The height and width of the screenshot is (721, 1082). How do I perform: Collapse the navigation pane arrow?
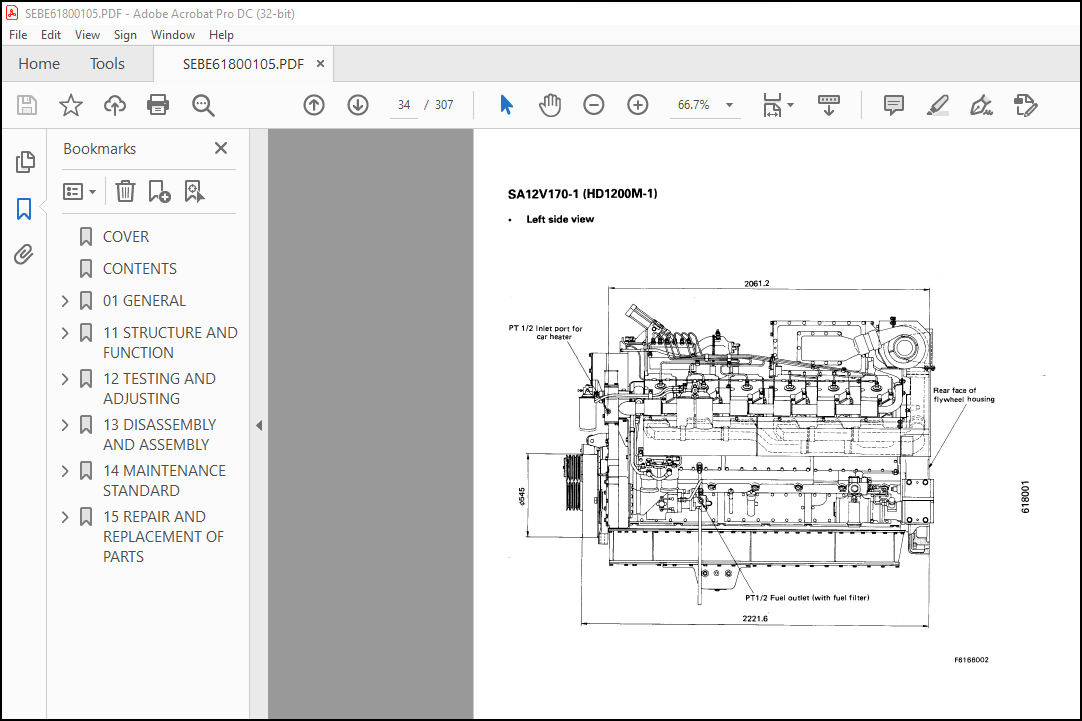[x=259, y=426]
